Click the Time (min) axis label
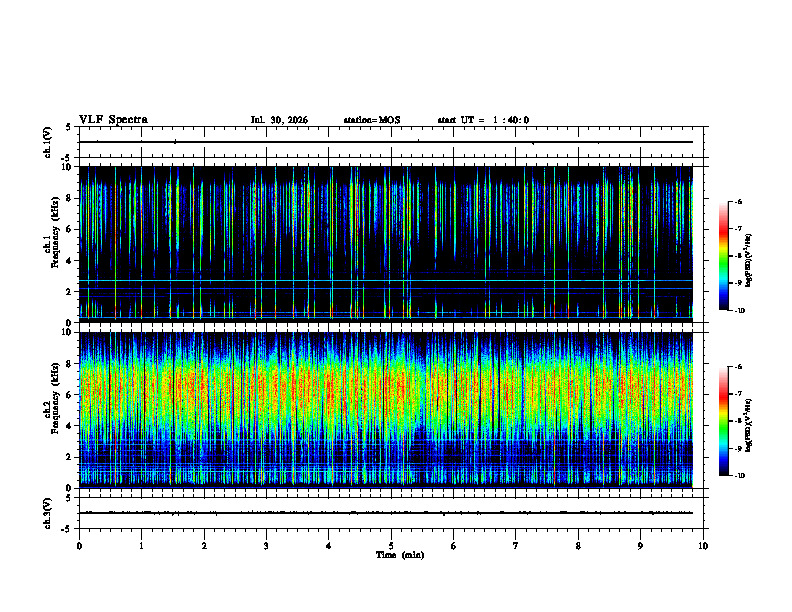The height and width of the screenshot is (612, 792). pos(400,555)
